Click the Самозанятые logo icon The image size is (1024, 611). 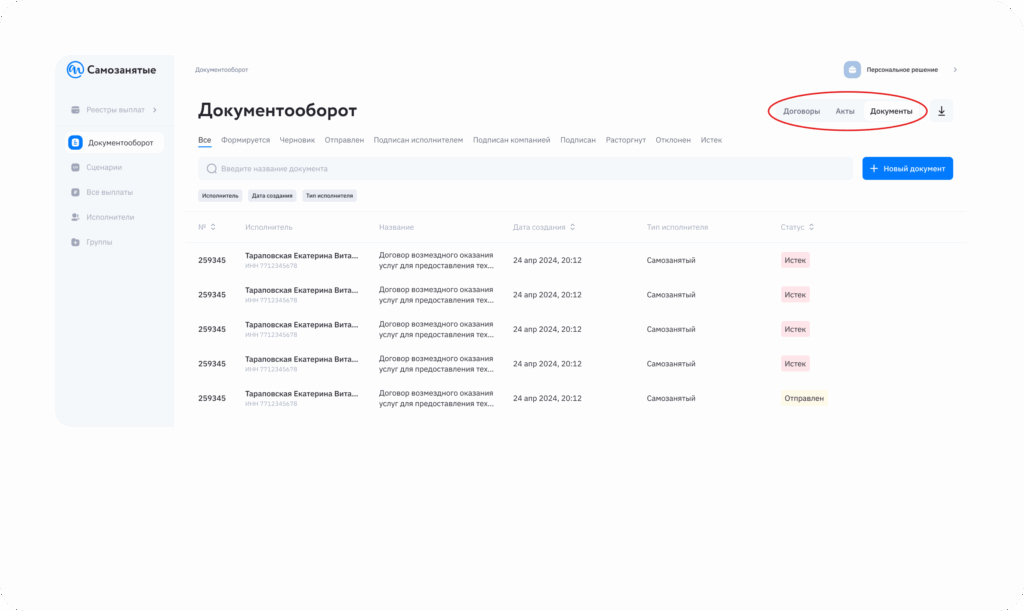75,70
